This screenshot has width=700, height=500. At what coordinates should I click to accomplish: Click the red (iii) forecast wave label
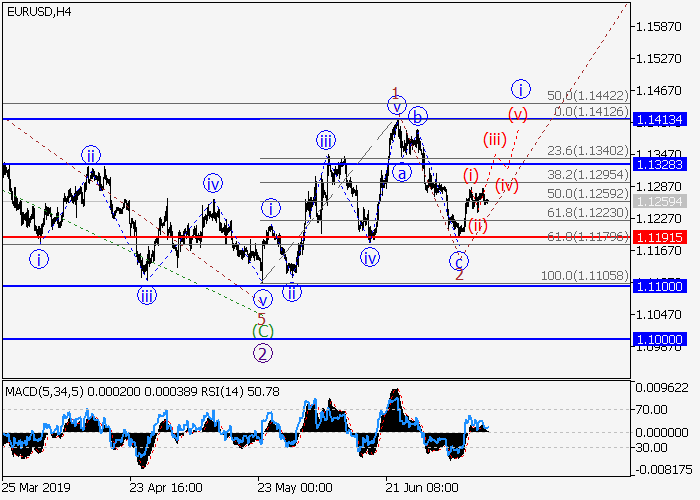coord(495,139)
